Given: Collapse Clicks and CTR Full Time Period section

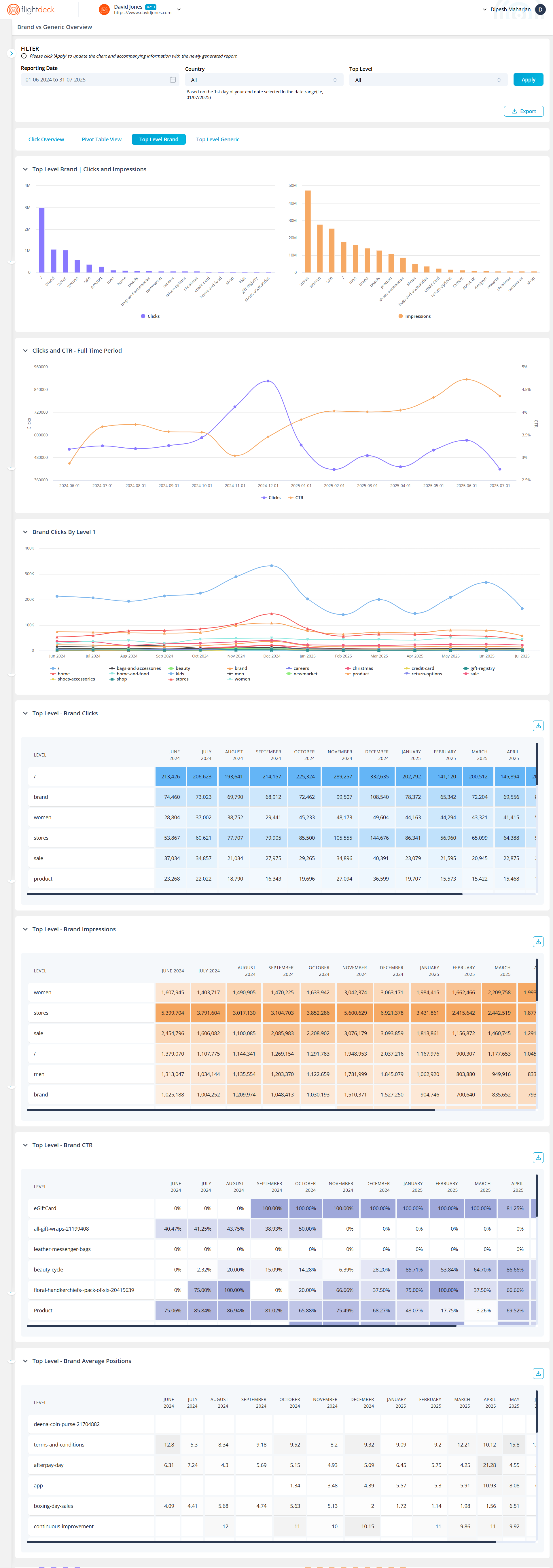Looking at the screenshot, I should (x=25, y=351).
